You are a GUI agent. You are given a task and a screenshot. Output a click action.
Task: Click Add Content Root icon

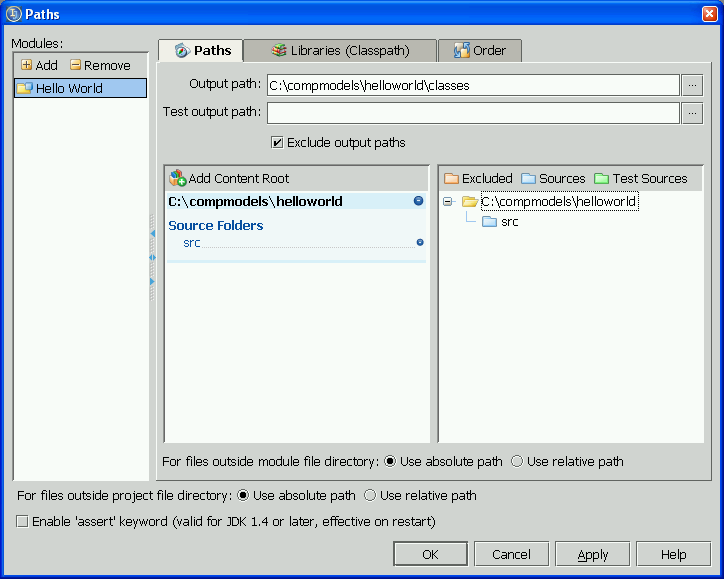pyautogui.click(x=178, y=178)
